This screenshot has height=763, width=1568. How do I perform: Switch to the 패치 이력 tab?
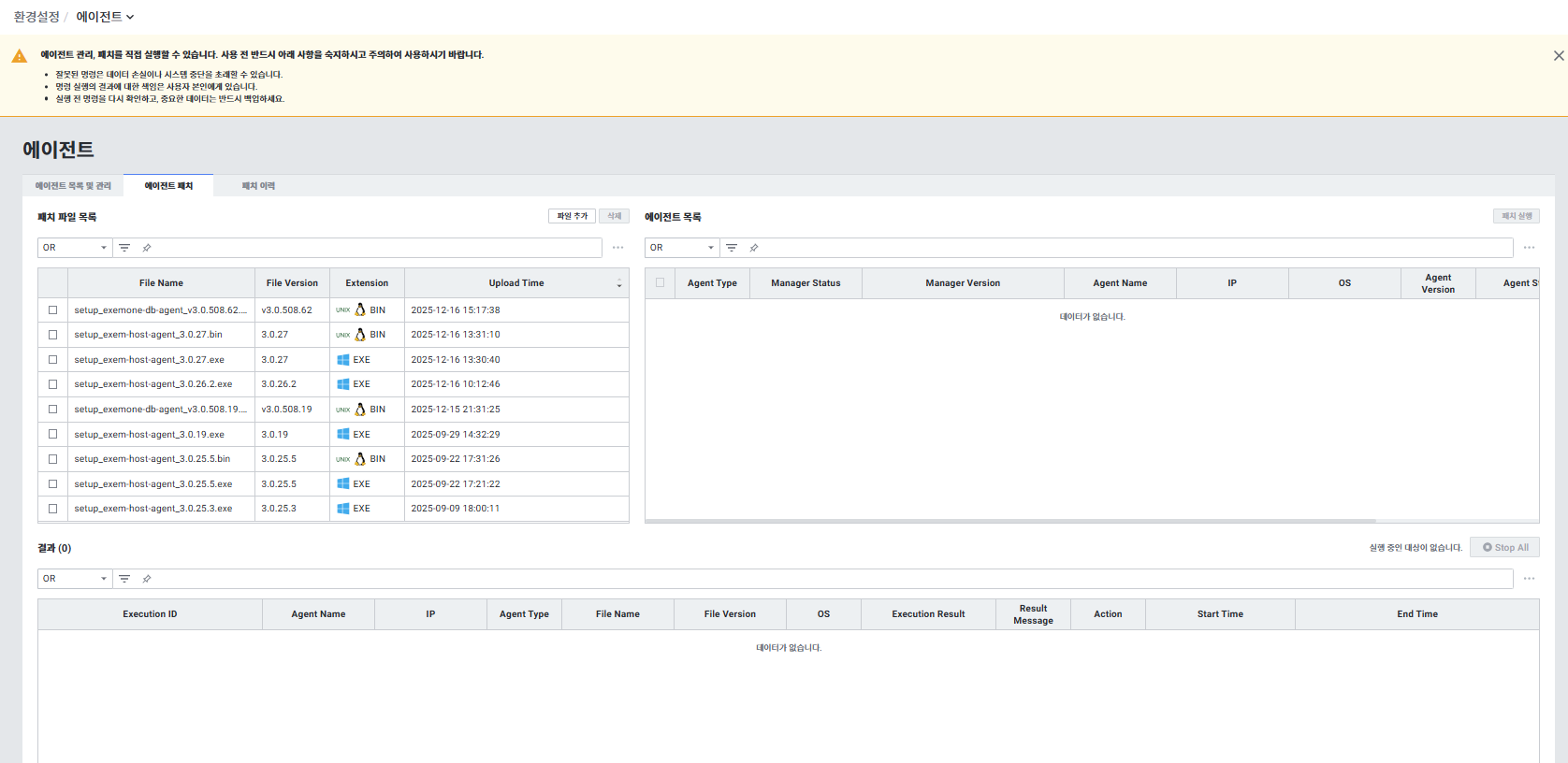258,186
